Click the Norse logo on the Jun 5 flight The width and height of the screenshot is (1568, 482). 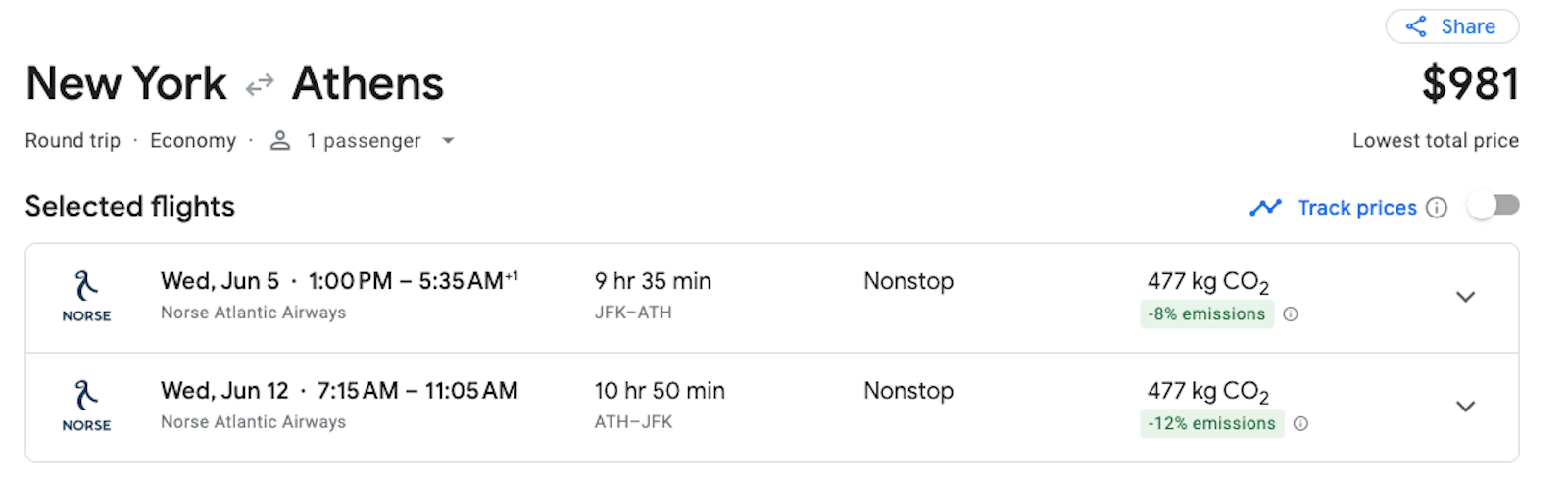[x=86, y=297]
